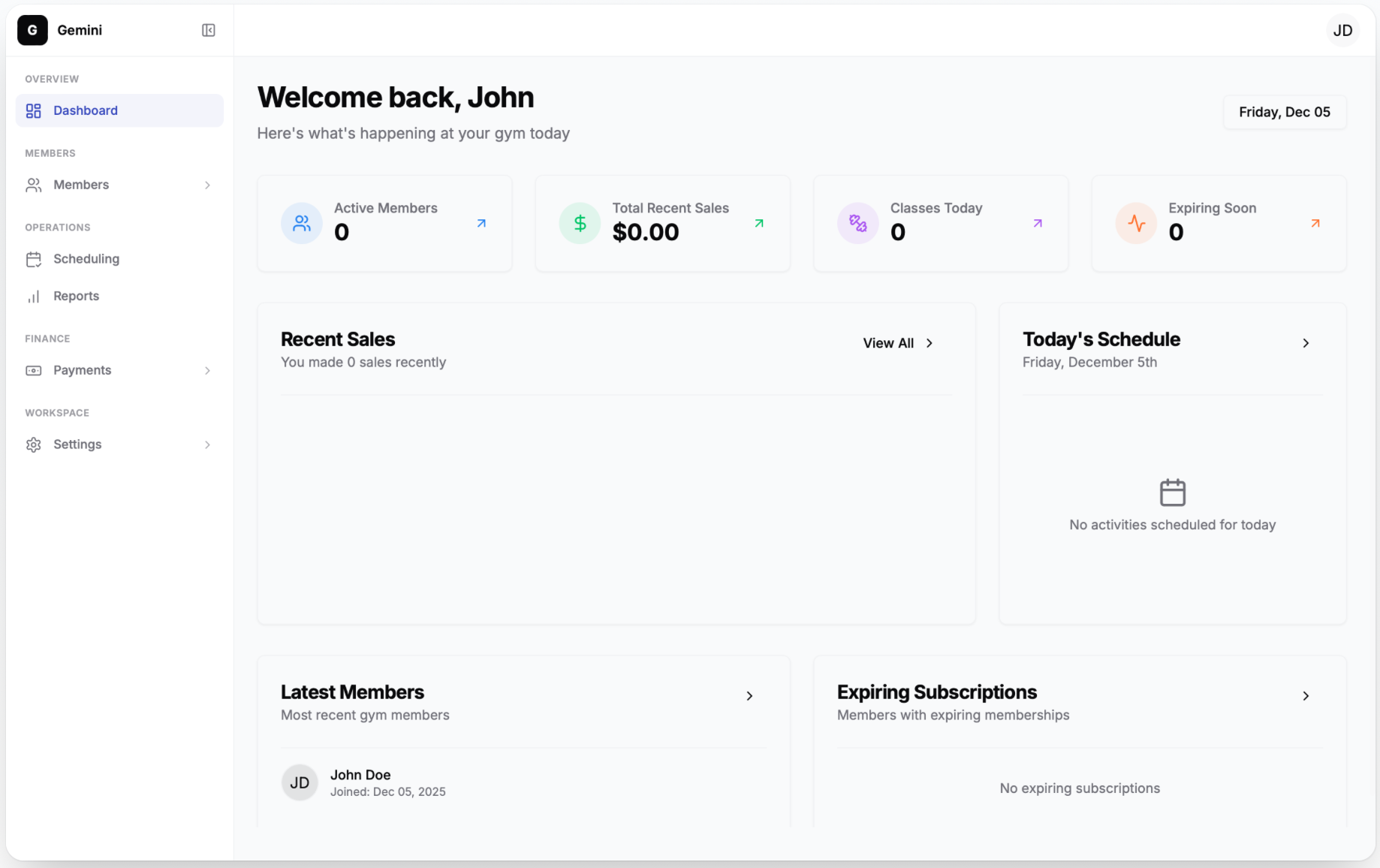This screenshot has height=868, width=1380.
Task: Click the Gemini logo icon
Action: click(32, 30)
